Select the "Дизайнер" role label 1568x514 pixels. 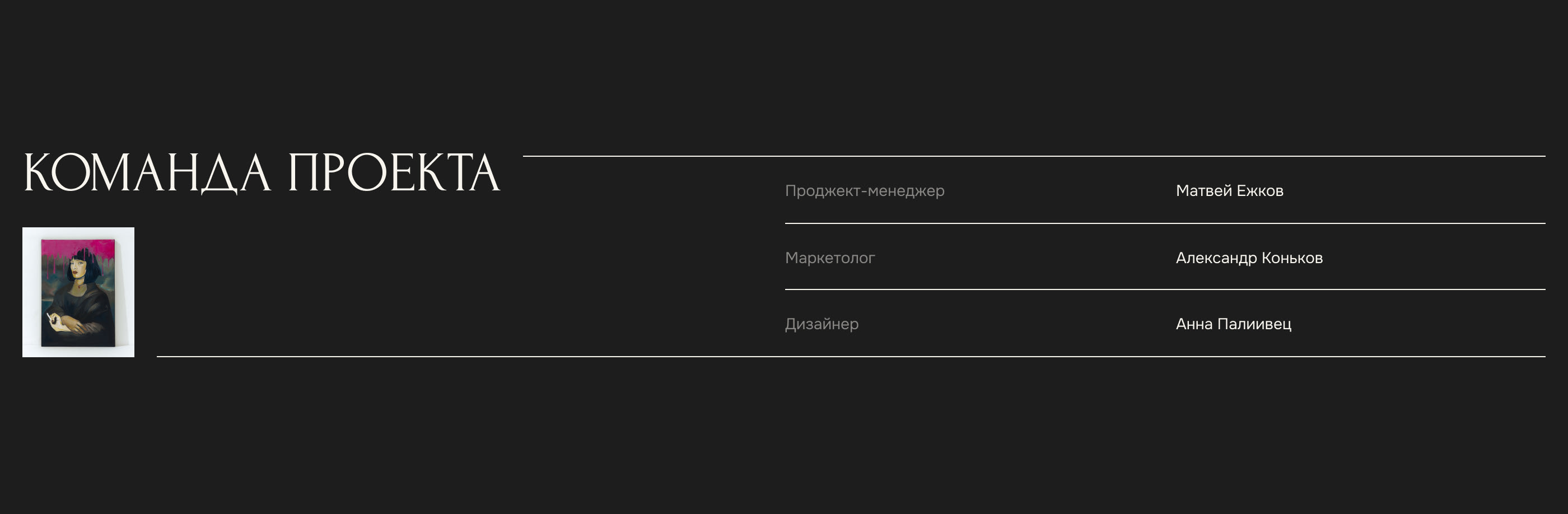click(x=822, y=324)
